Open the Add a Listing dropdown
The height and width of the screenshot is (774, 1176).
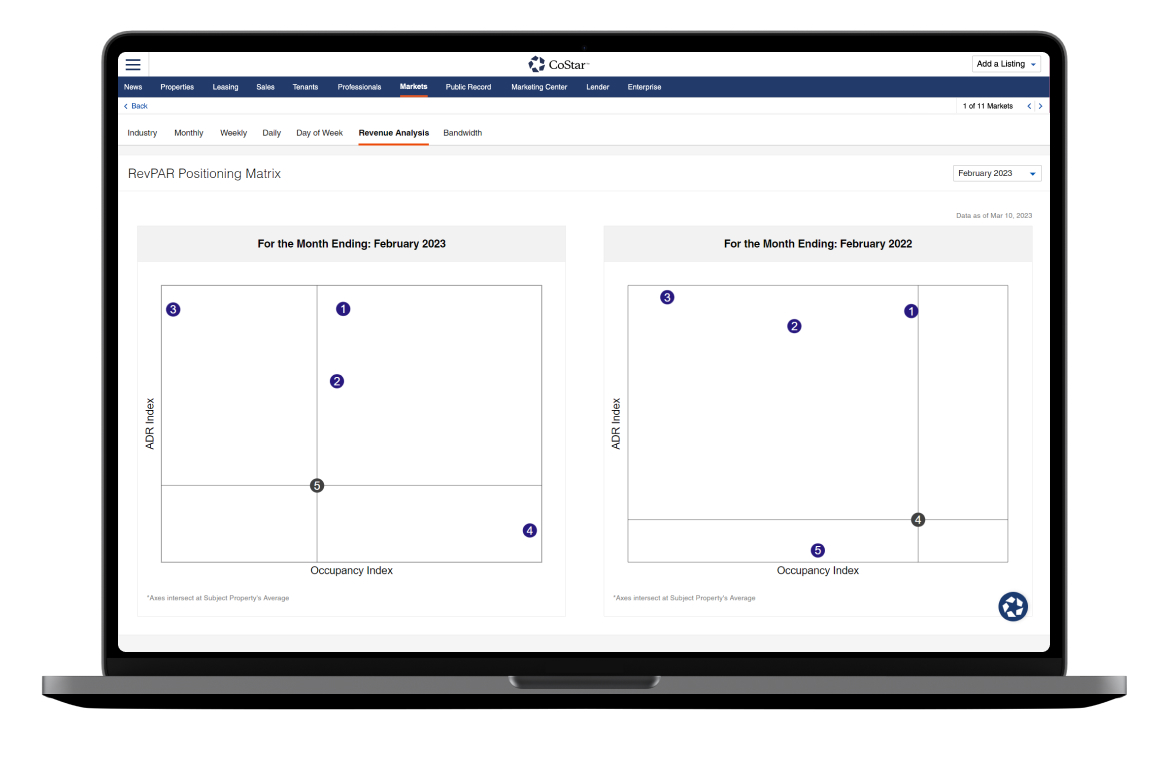tap(1006, 64)
